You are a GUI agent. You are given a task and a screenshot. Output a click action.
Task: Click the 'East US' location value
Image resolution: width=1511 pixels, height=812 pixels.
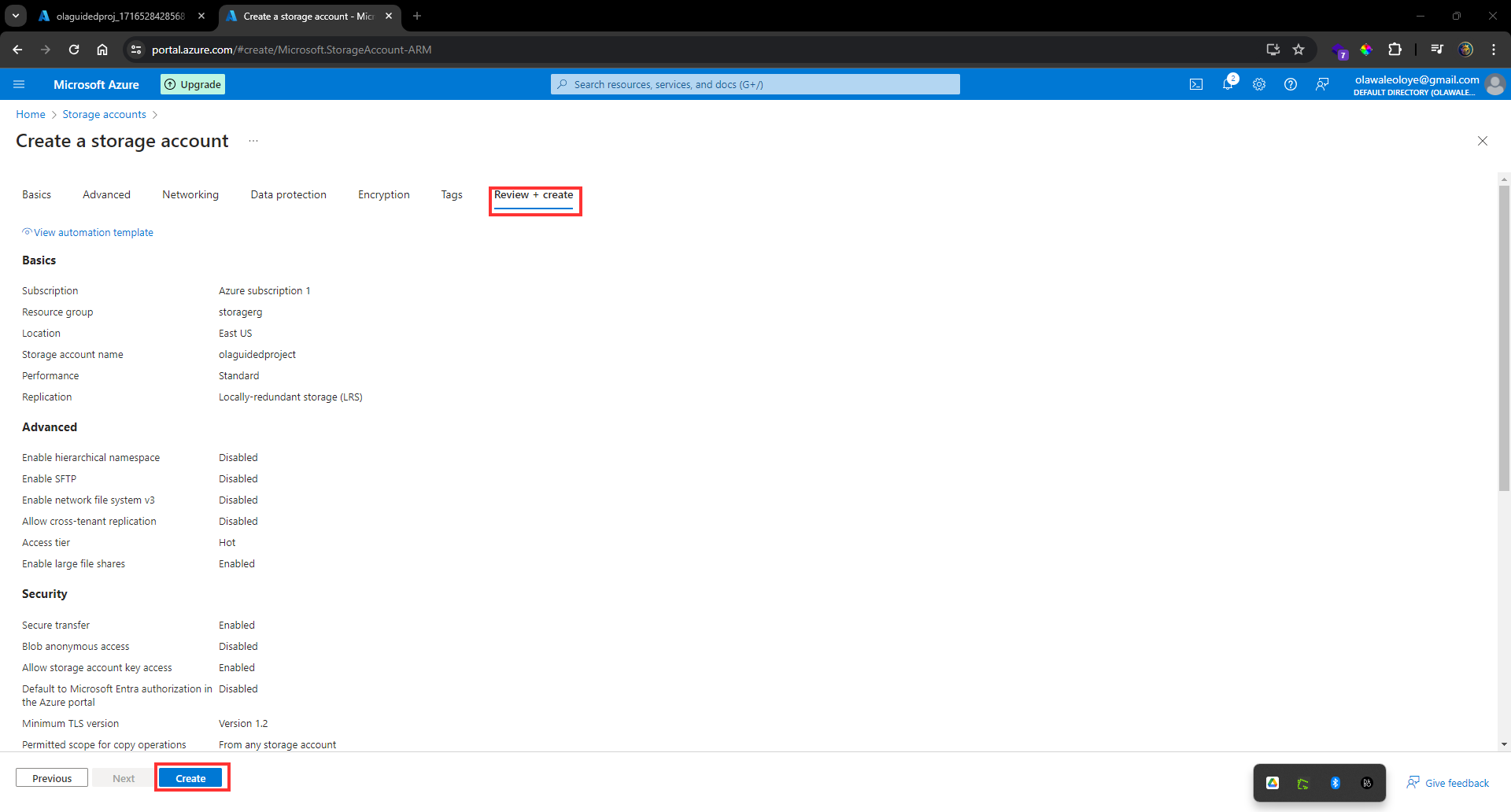[235, 334]
